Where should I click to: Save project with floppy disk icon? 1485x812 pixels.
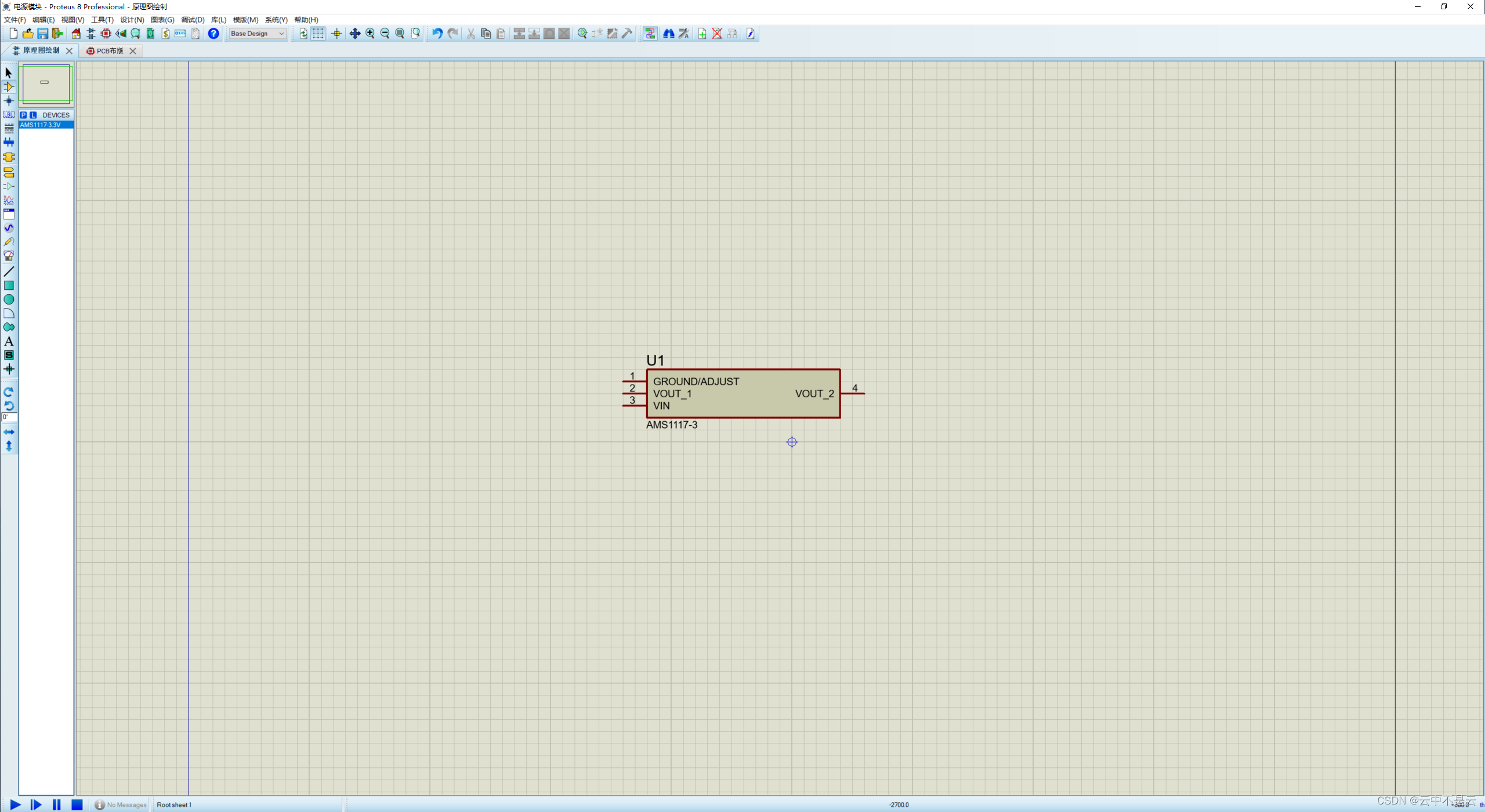click(42, 34)
